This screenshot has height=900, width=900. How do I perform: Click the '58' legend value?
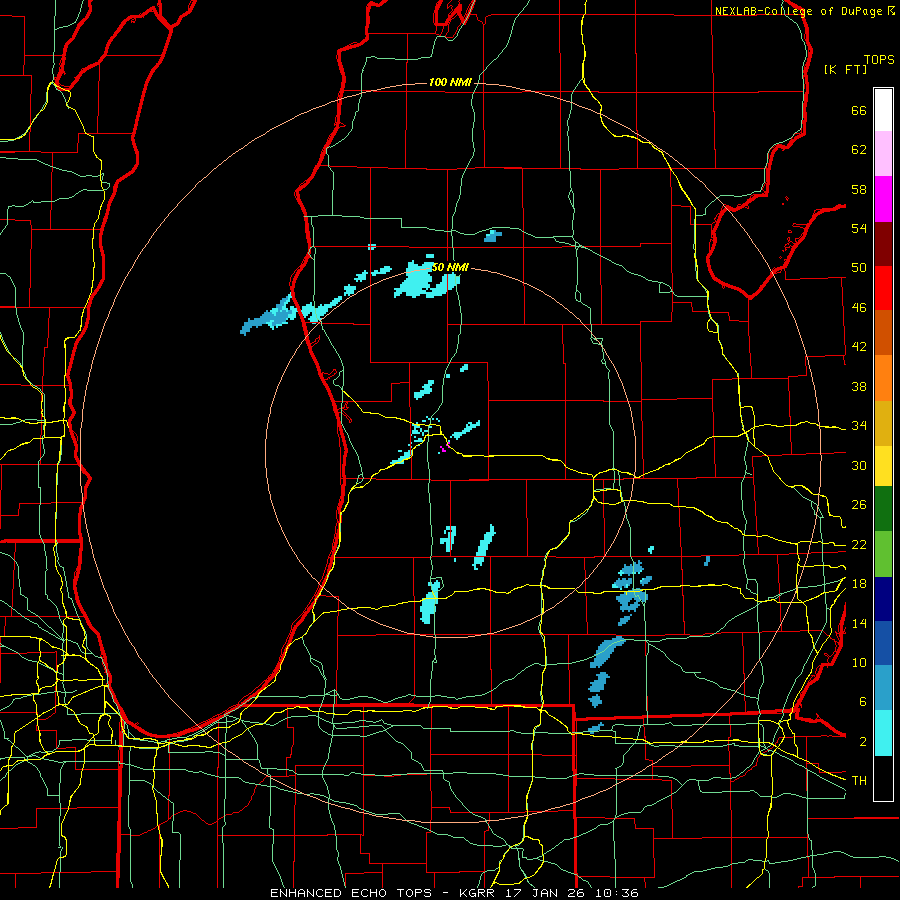(859, 189)
